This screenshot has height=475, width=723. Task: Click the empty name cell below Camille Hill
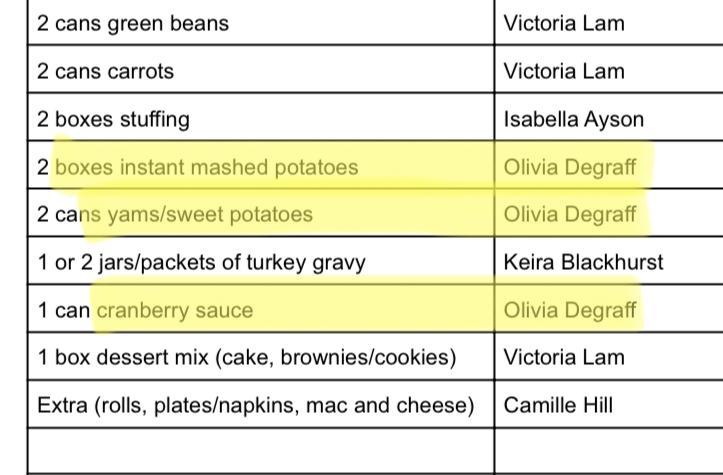[x=608, y=452]
